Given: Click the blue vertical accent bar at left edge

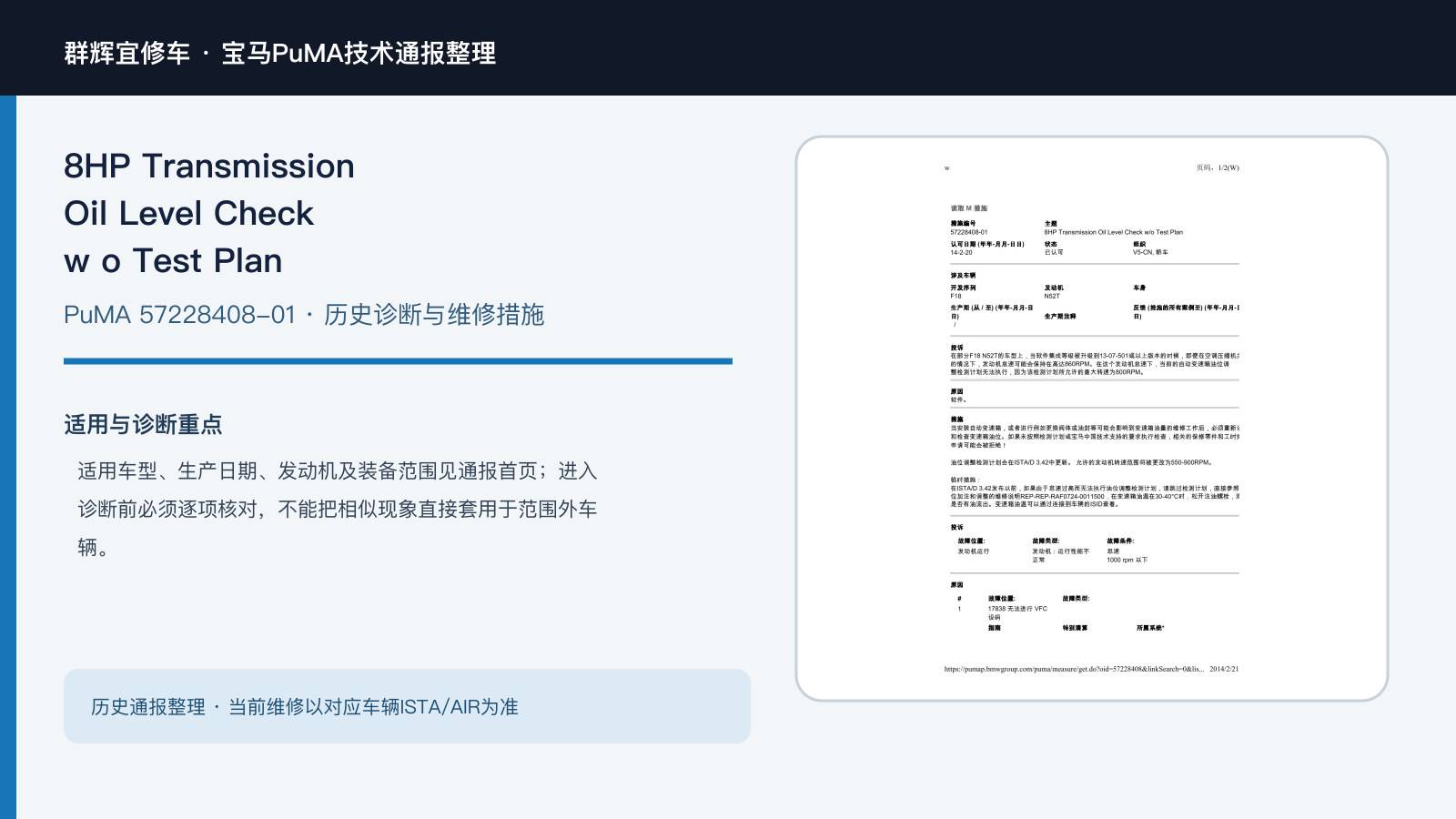Looking at the screenshot, I should point(8,457).
